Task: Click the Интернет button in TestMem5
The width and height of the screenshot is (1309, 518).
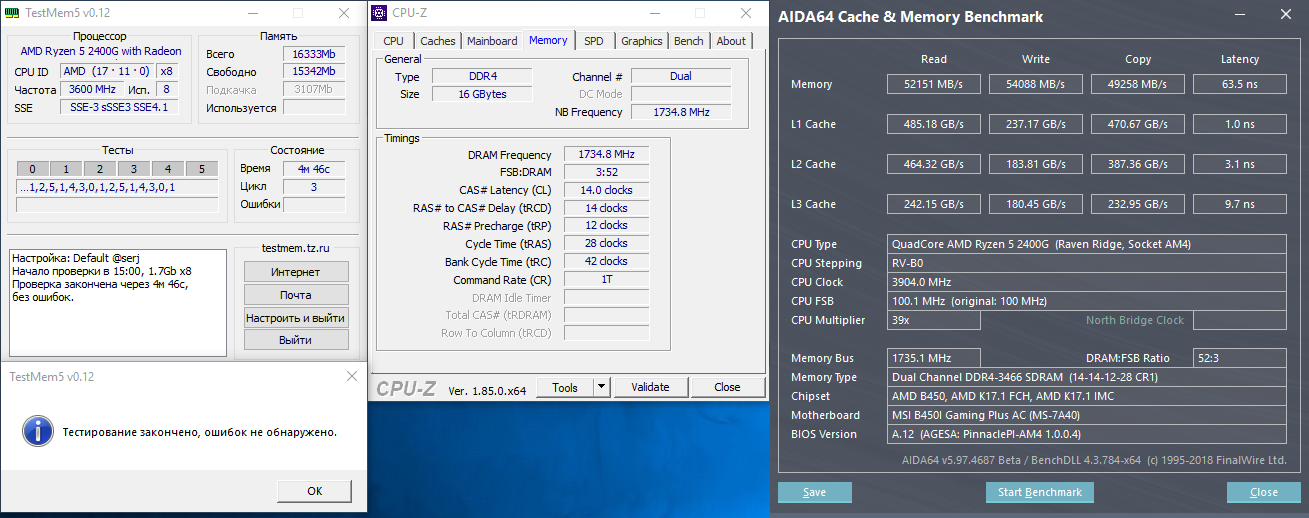Action: click(296, 272)
